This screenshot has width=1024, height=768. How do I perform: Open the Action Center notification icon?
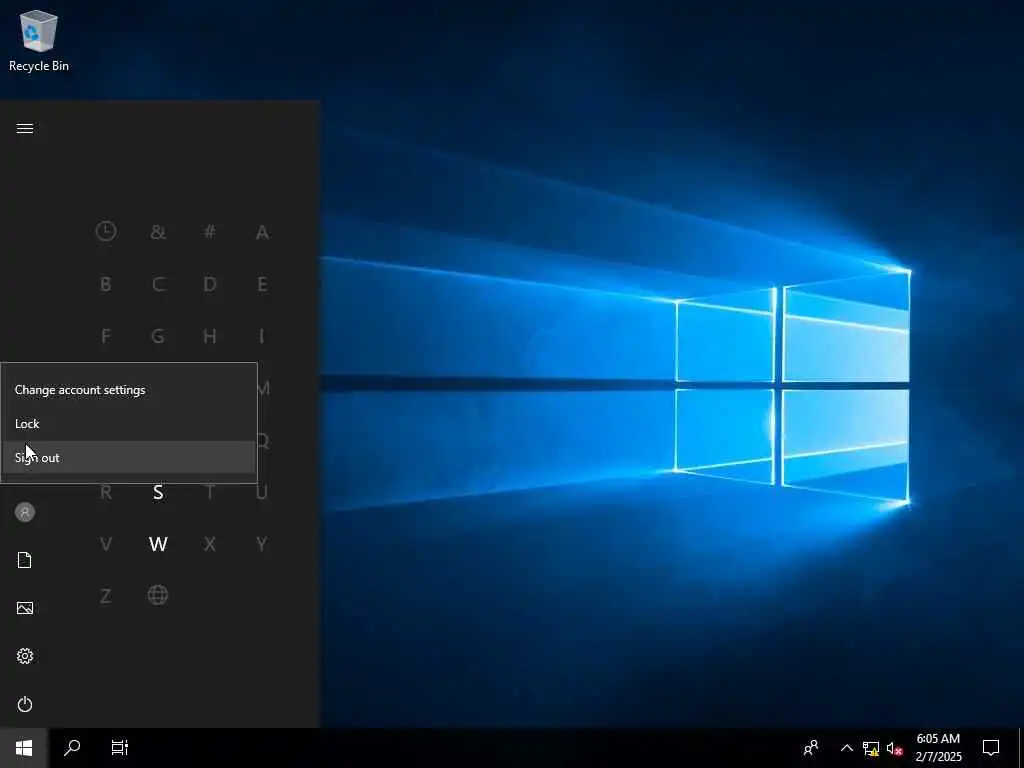pyautogui.click(x=991, y=748)
